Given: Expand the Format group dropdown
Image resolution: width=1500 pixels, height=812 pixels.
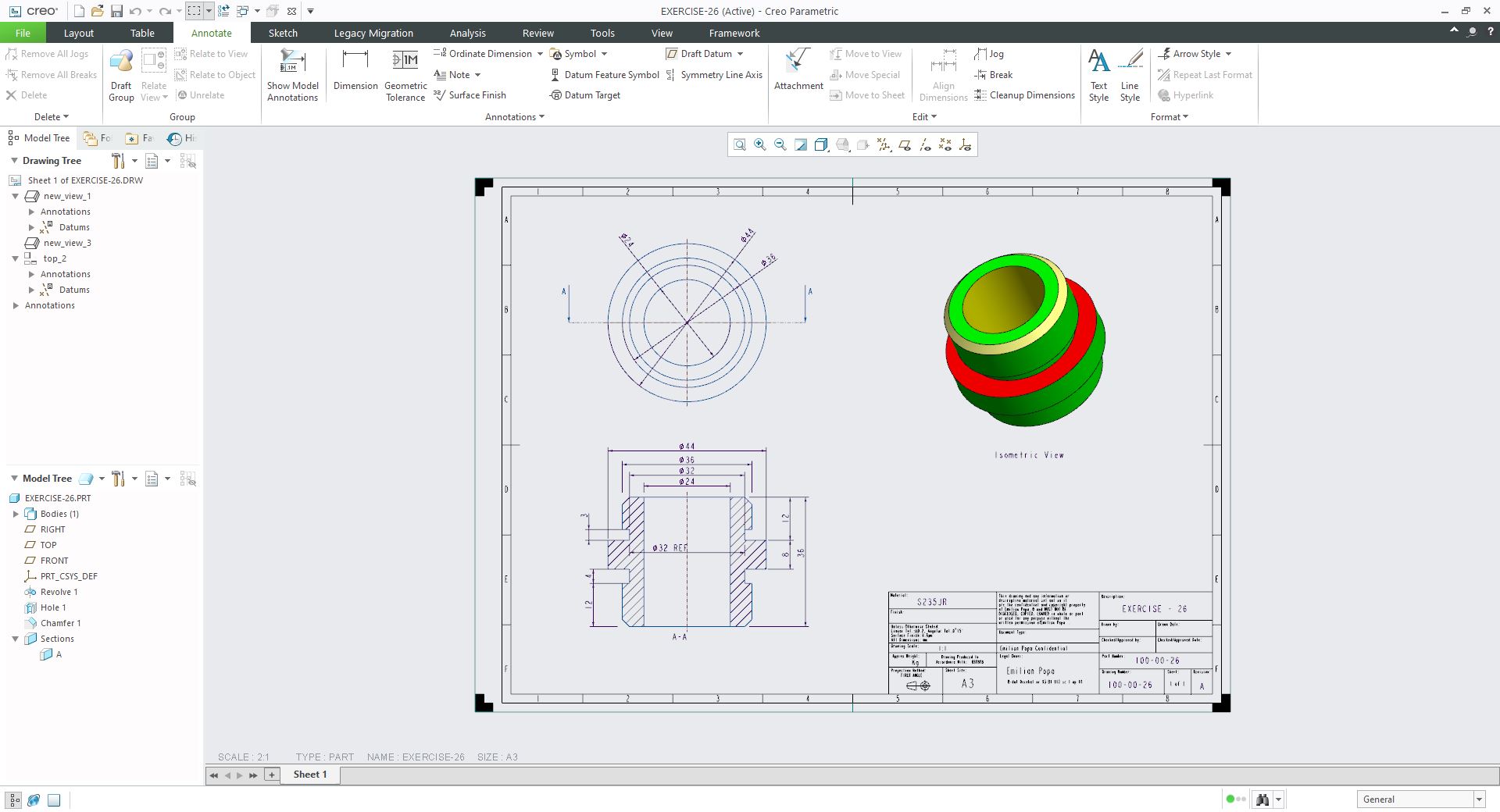Looking at the screenshot, I should tap(1170, 117).
